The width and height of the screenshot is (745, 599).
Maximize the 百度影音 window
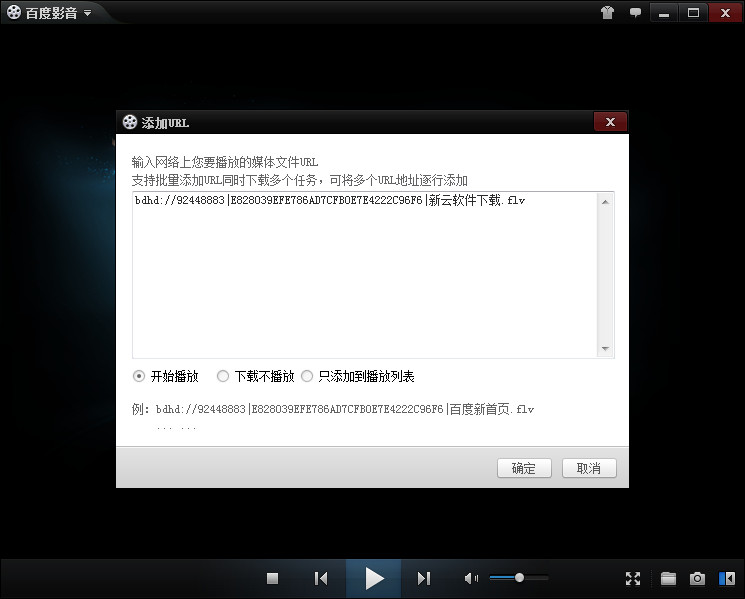pyautogui.click(x=693, y=13)
